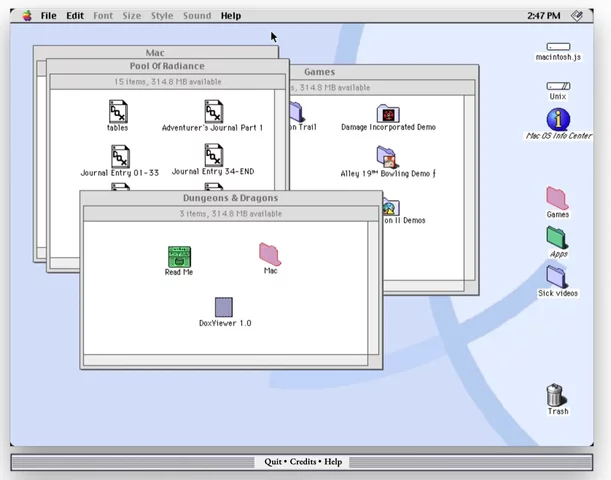Select the Games folder on desktop
The width and height of the screenshot is (611, 480).
pyautogui.click(x=557, y=198)
